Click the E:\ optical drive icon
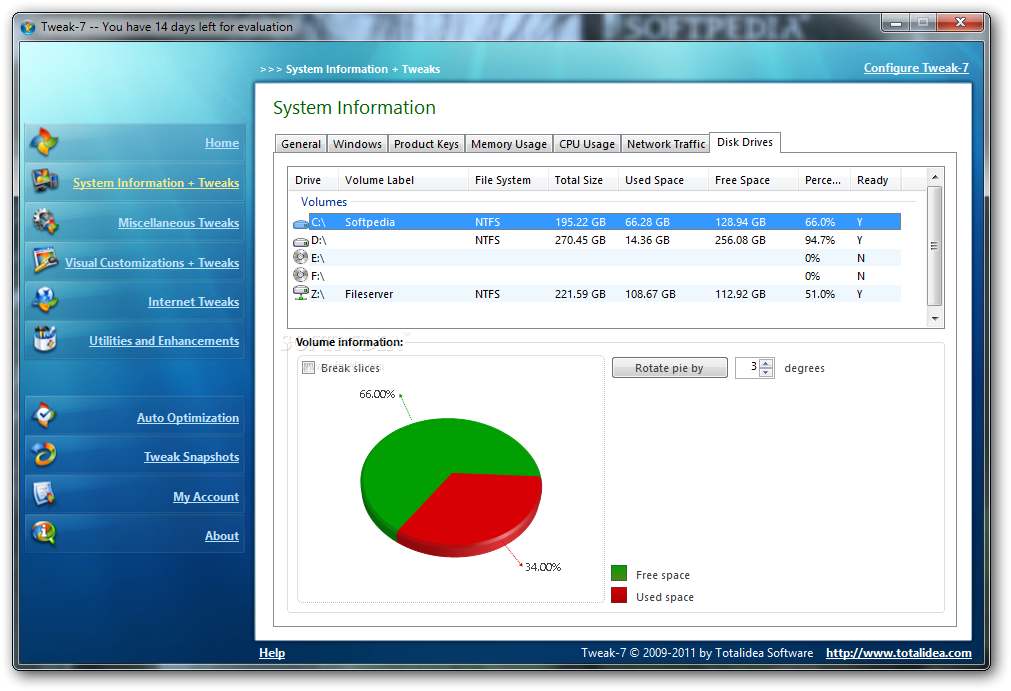This screenshot has height=691, width=1011. click(x=300, y=257)
